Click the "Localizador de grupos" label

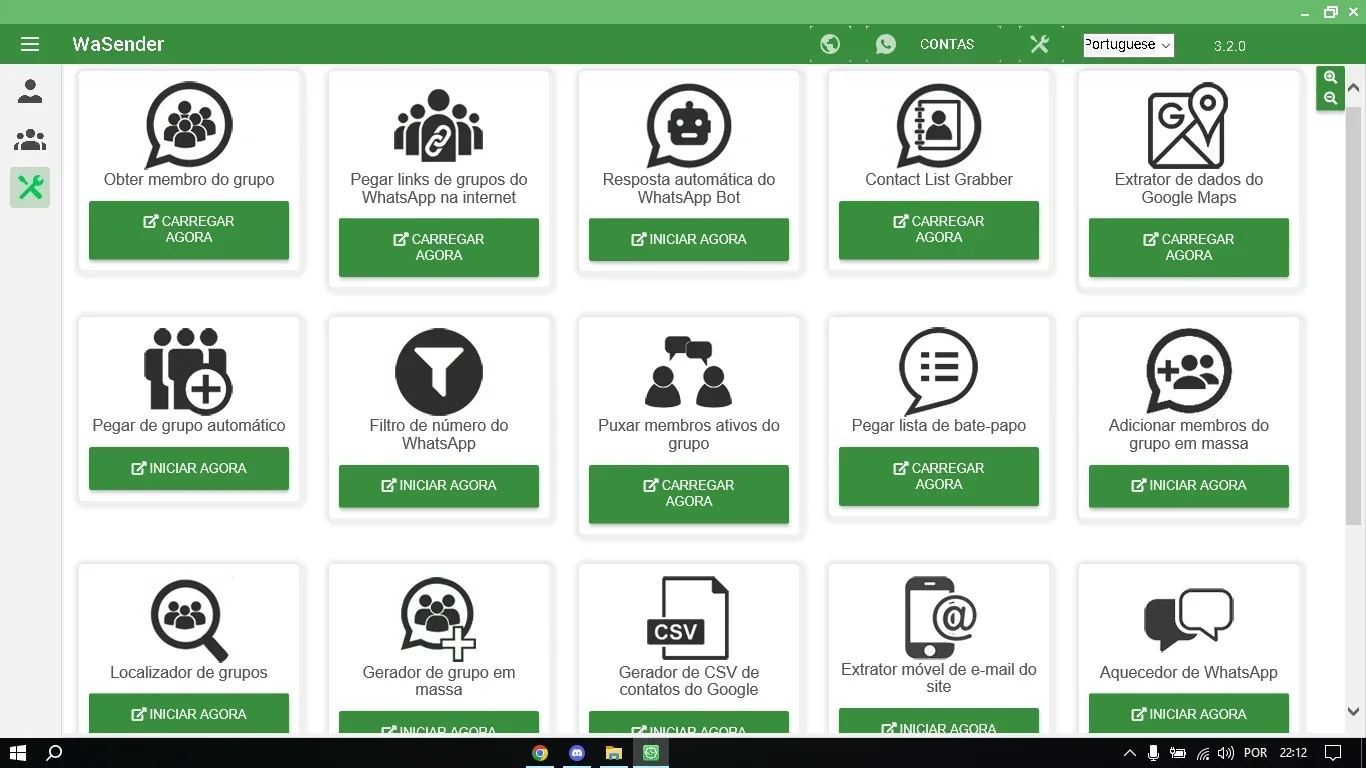189,672
